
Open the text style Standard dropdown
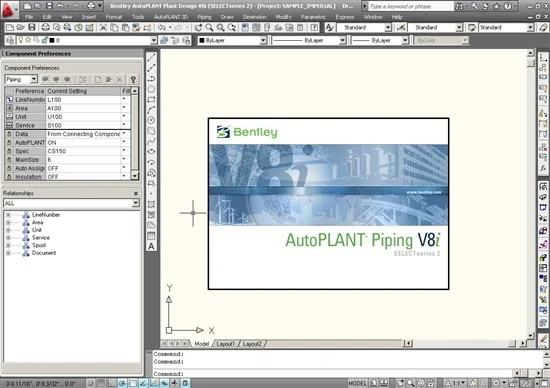point(388,27)
